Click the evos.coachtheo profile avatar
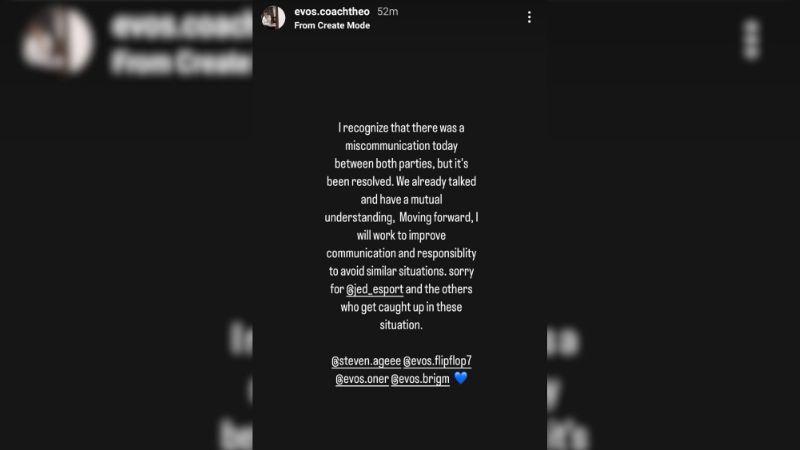This screenshot has width=800, height=450. (273, 18)
